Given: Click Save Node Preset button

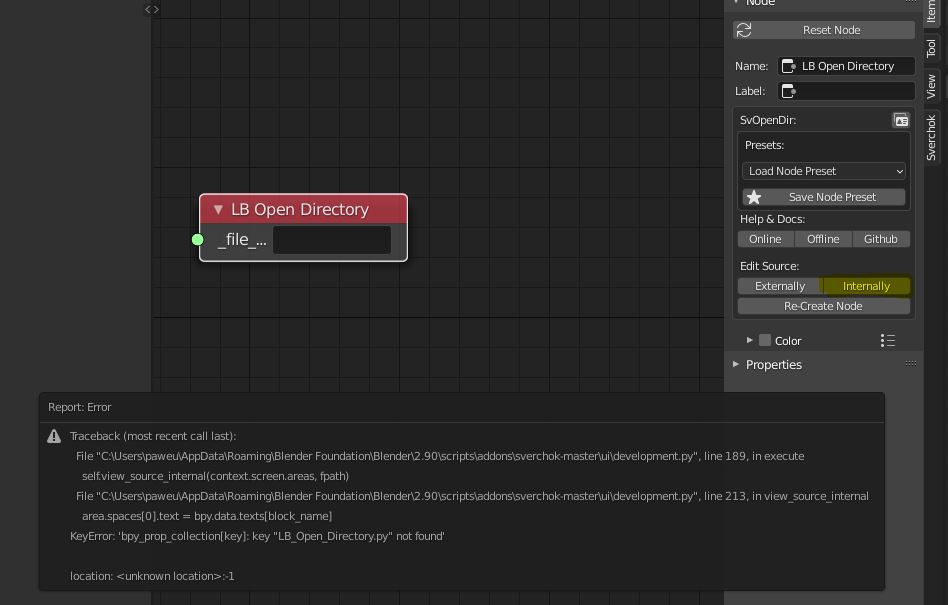Looking at the screenshot, I should [823, 197].
